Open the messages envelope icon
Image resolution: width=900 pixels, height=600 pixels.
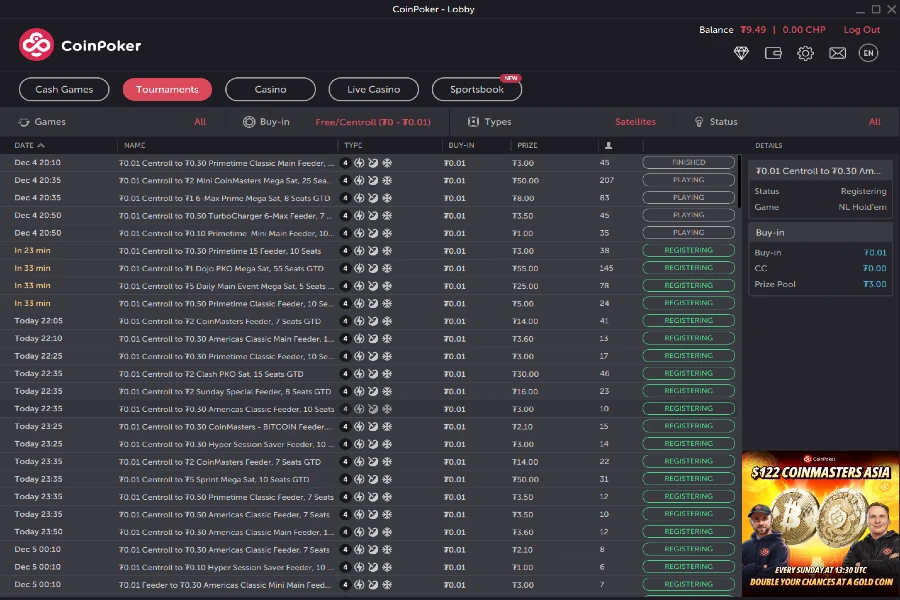pyautogui.click(x=837, y=52)
